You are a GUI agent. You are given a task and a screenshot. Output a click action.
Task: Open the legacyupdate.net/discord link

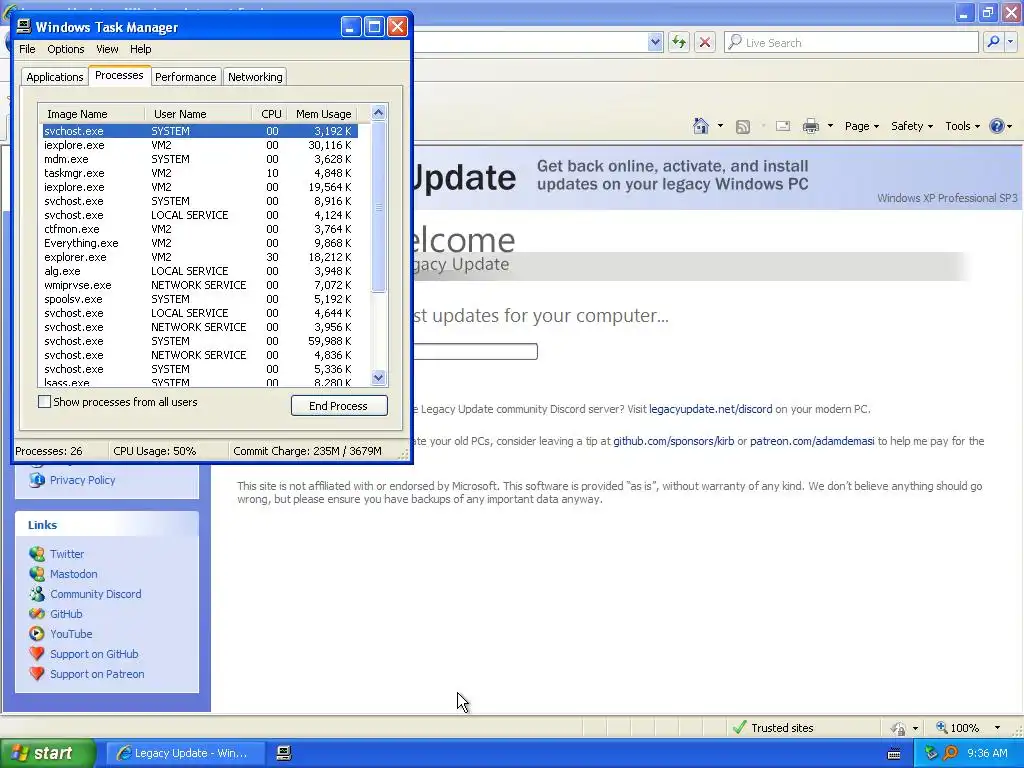711,409
